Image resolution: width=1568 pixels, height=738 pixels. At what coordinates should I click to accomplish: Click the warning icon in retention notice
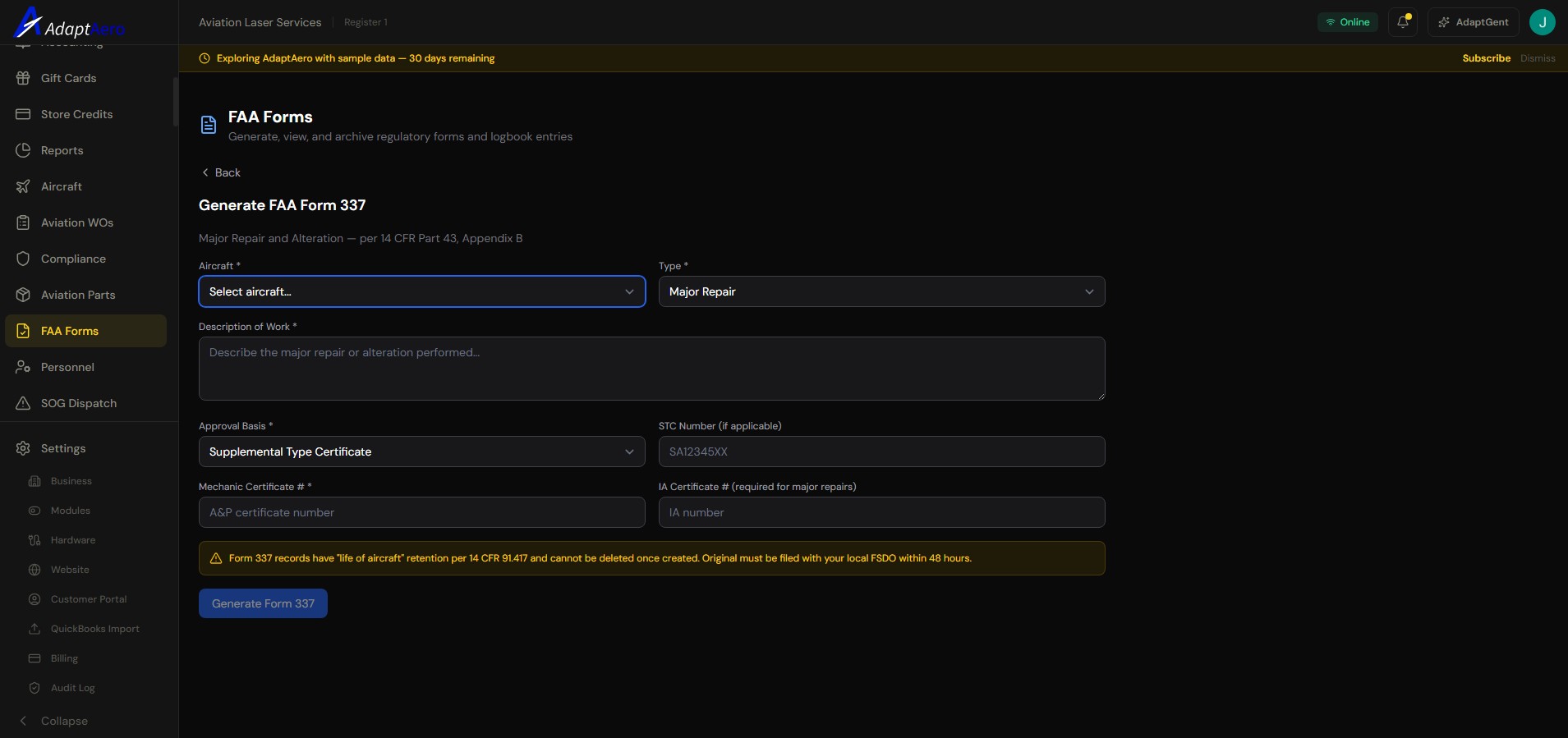pos(216,558)
